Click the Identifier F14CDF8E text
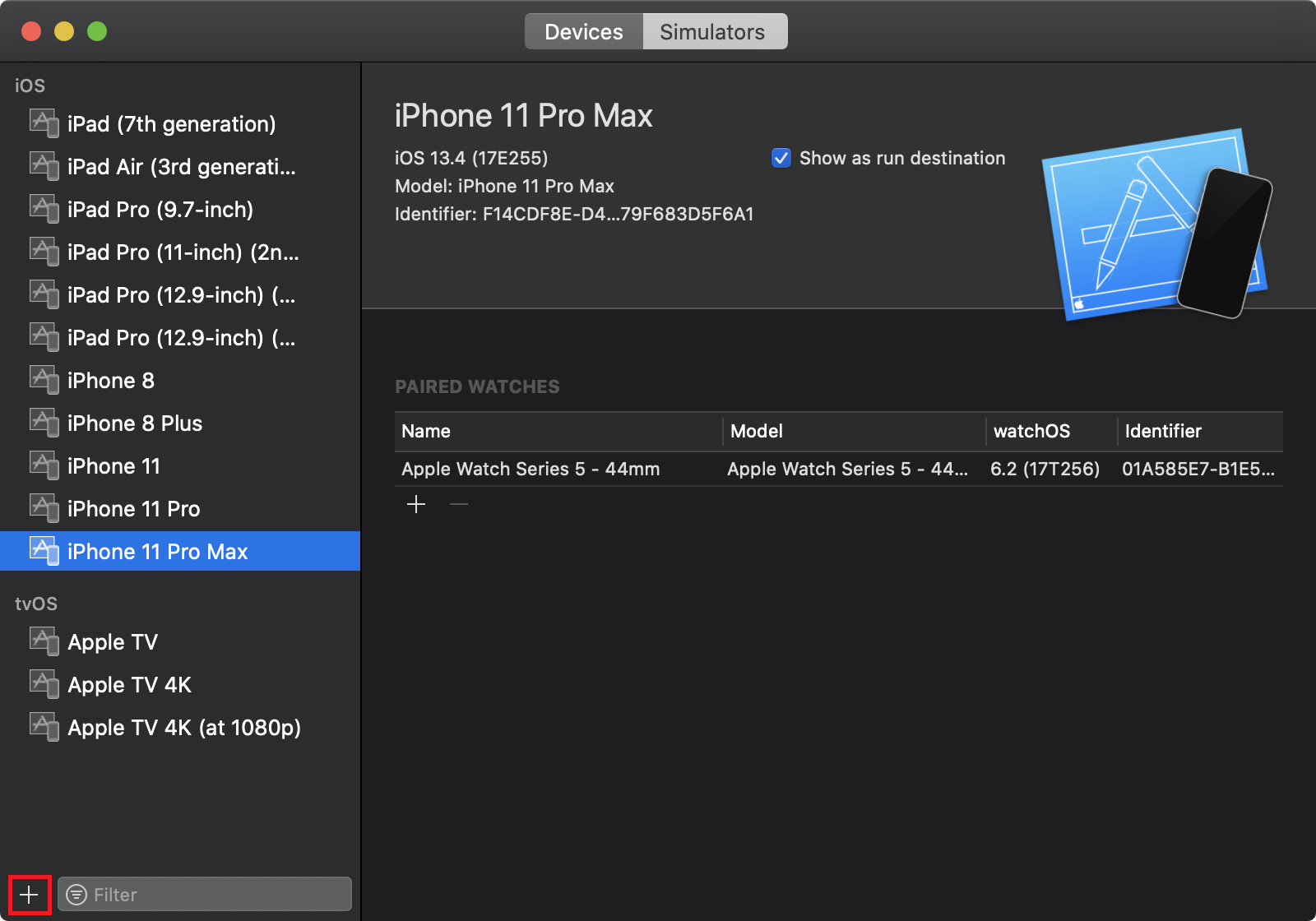The height and width of the screenshot is (921, 1316). [574, 214]
